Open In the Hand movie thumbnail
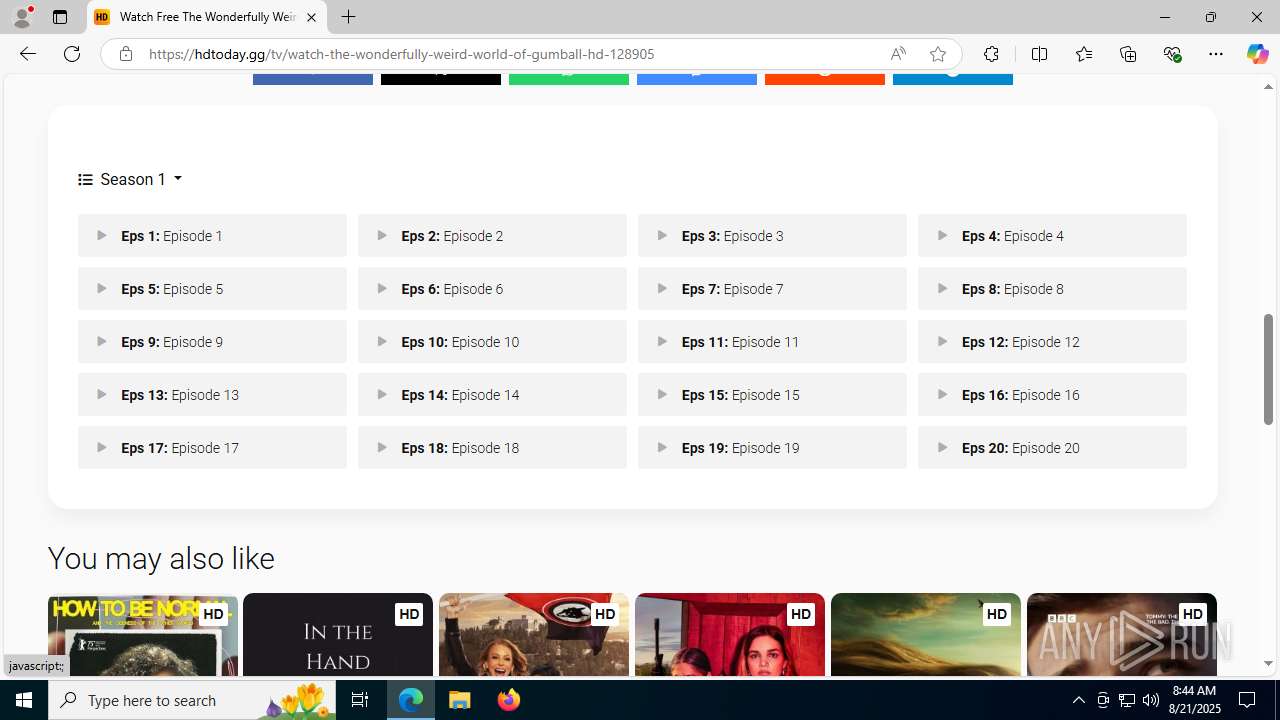The width and height of the screenshot is (1280, 720). [338, 635]
